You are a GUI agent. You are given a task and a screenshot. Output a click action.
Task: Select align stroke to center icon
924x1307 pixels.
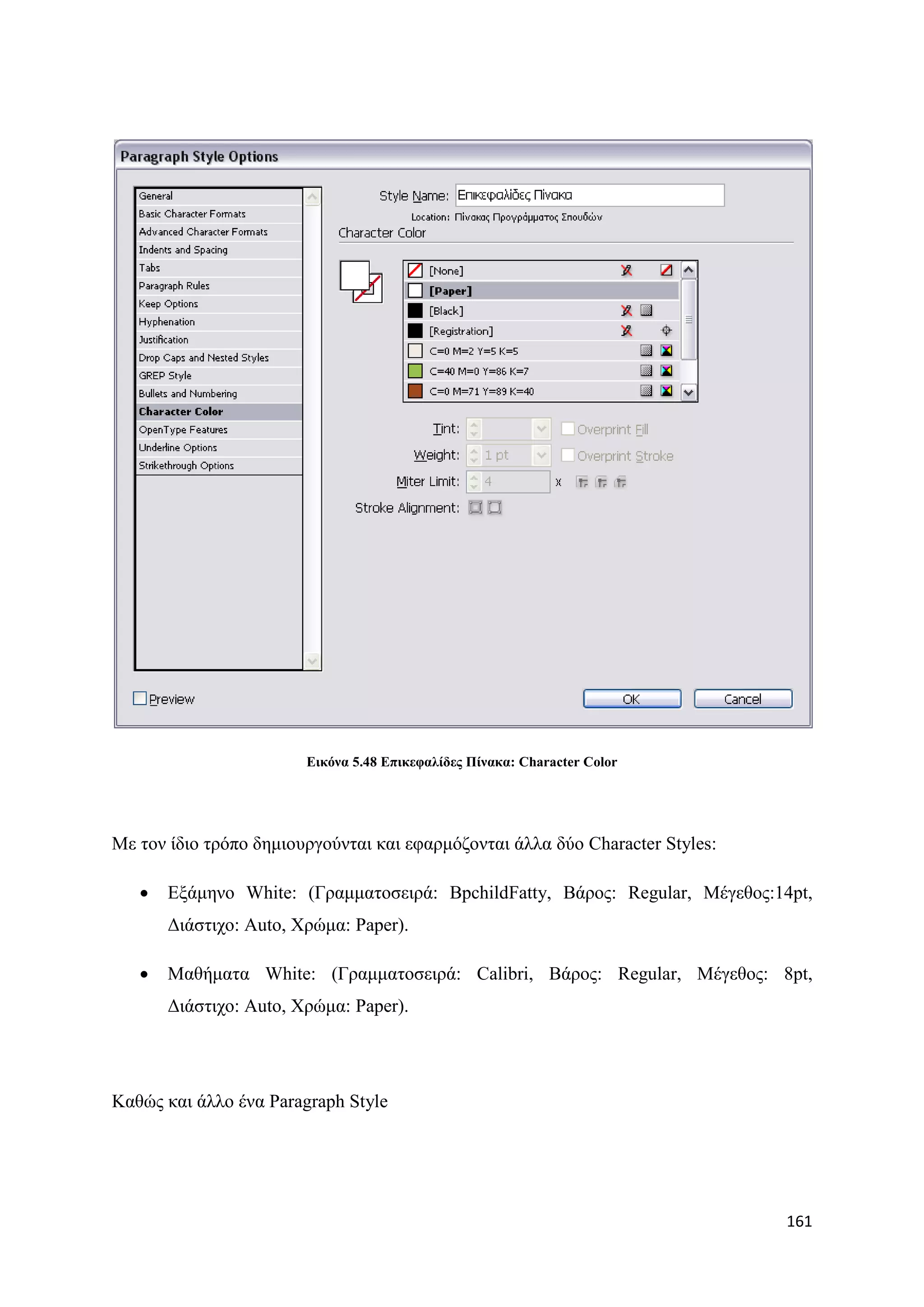point(476,507)
